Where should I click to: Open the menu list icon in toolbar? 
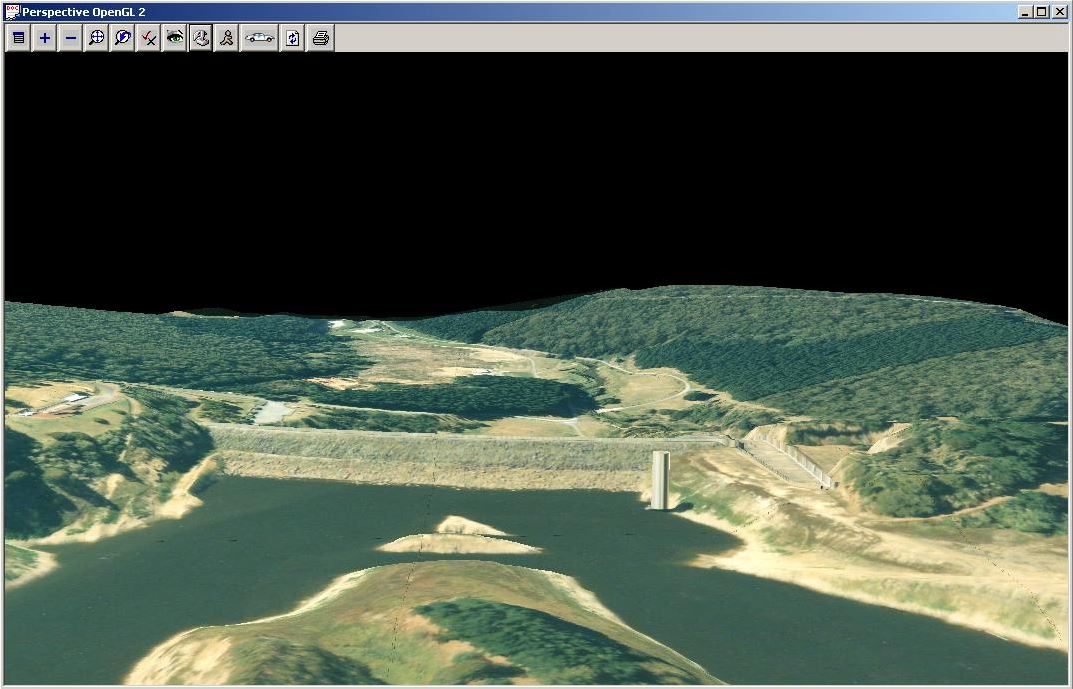[18, 38]
